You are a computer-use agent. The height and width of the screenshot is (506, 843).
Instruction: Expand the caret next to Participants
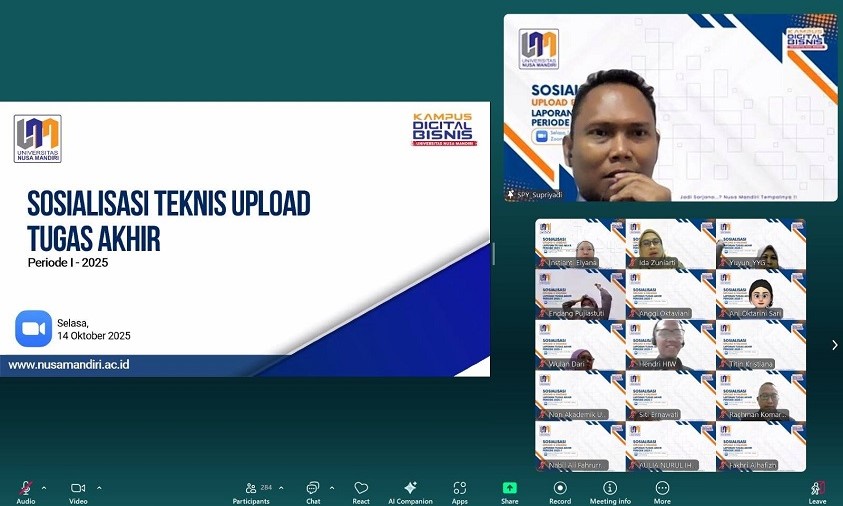point(281,488)
